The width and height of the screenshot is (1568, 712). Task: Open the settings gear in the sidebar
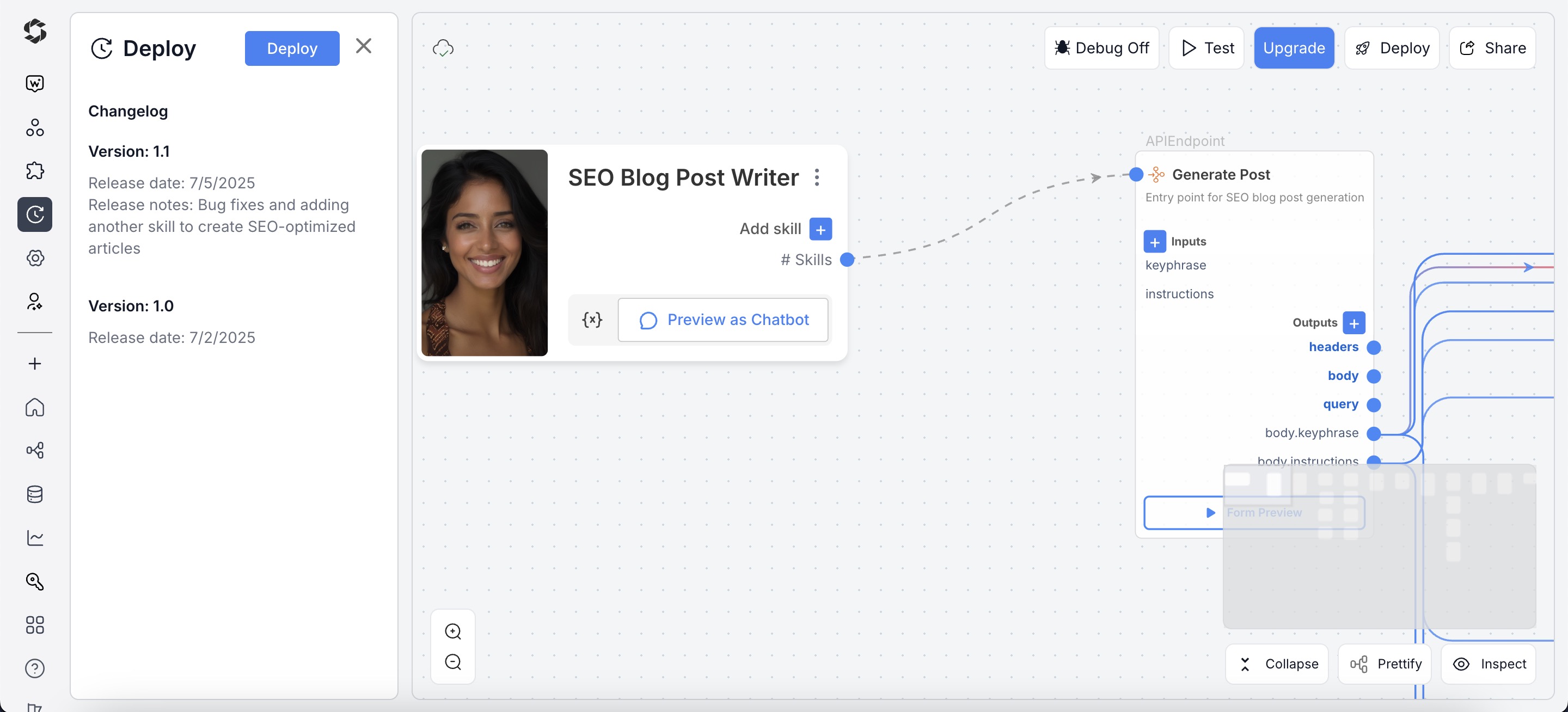point(35,257)
